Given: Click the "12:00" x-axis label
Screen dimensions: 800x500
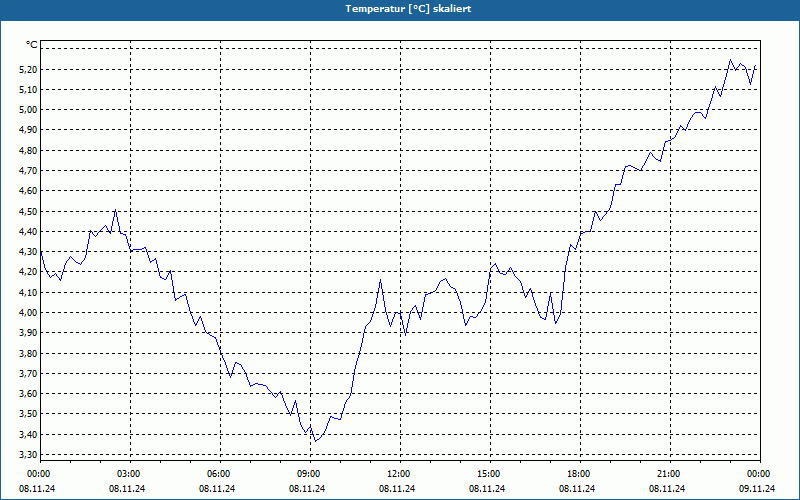Looking at the screenshot, I should [399, 474].
